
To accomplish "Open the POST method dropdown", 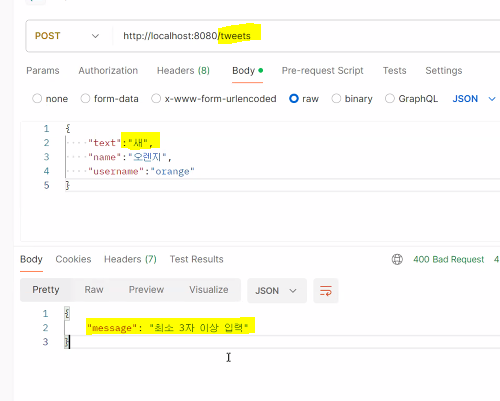I will 67,36.
